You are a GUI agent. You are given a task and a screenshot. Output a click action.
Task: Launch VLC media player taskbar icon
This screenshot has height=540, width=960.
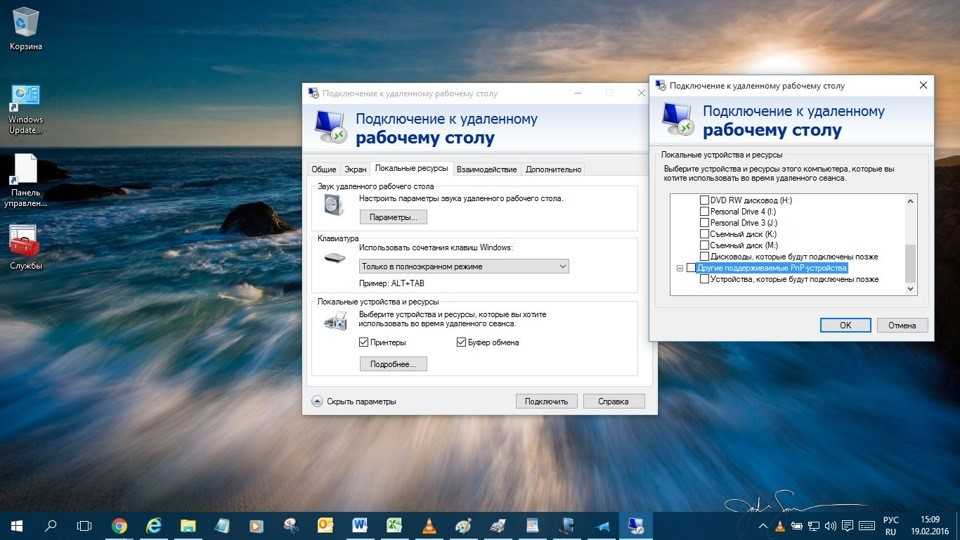pos(429,526)
